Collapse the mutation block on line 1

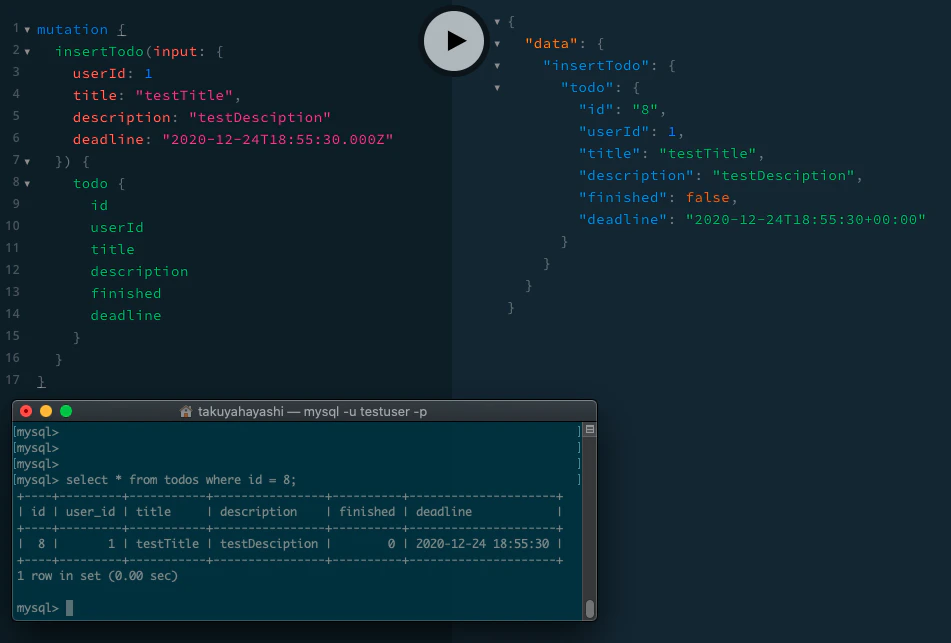pos(27,30)
